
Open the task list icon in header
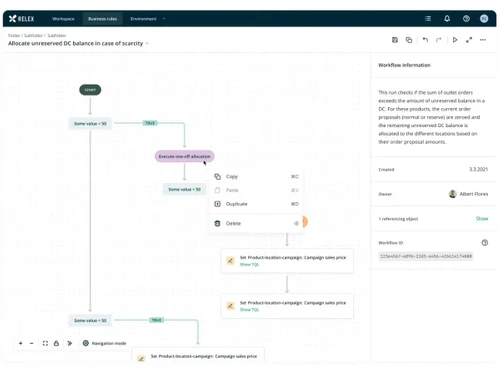tap(428, 19)
